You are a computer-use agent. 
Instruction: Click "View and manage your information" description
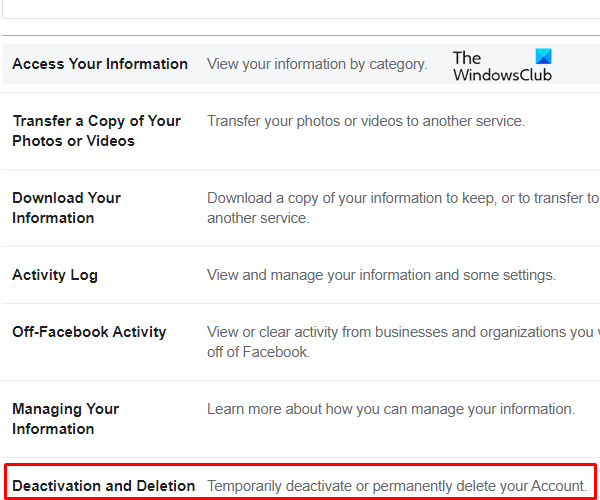click(x=381, y=275)
